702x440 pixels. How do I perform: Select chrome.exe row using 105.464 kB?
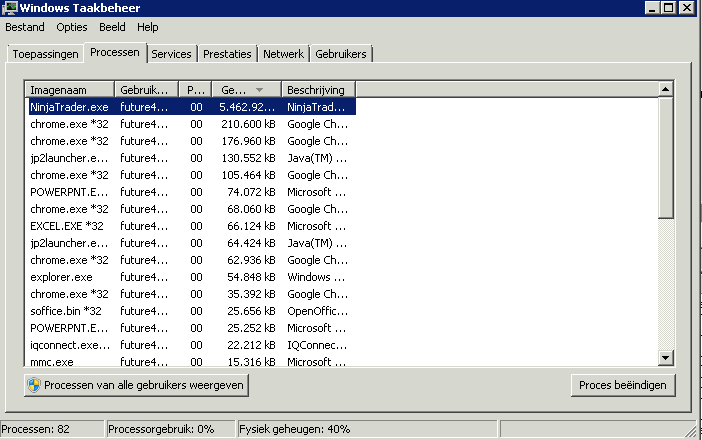[x=192, y=175]
